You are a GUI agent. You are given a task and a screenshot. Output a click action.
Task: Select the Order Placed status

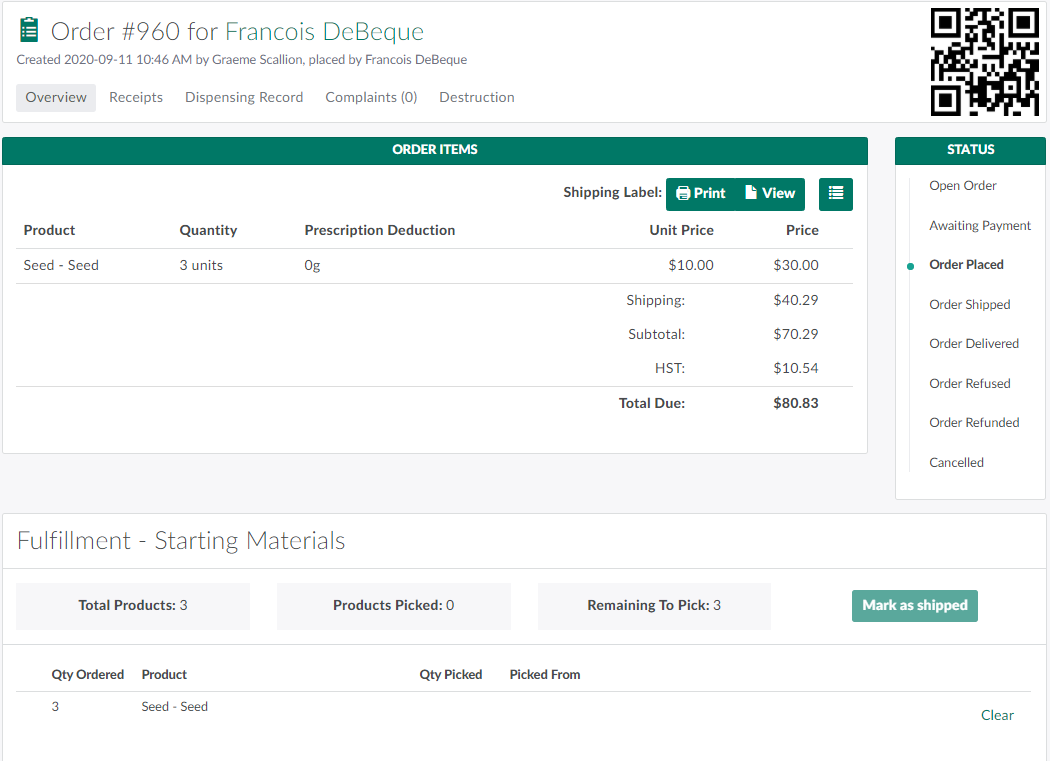966,265
